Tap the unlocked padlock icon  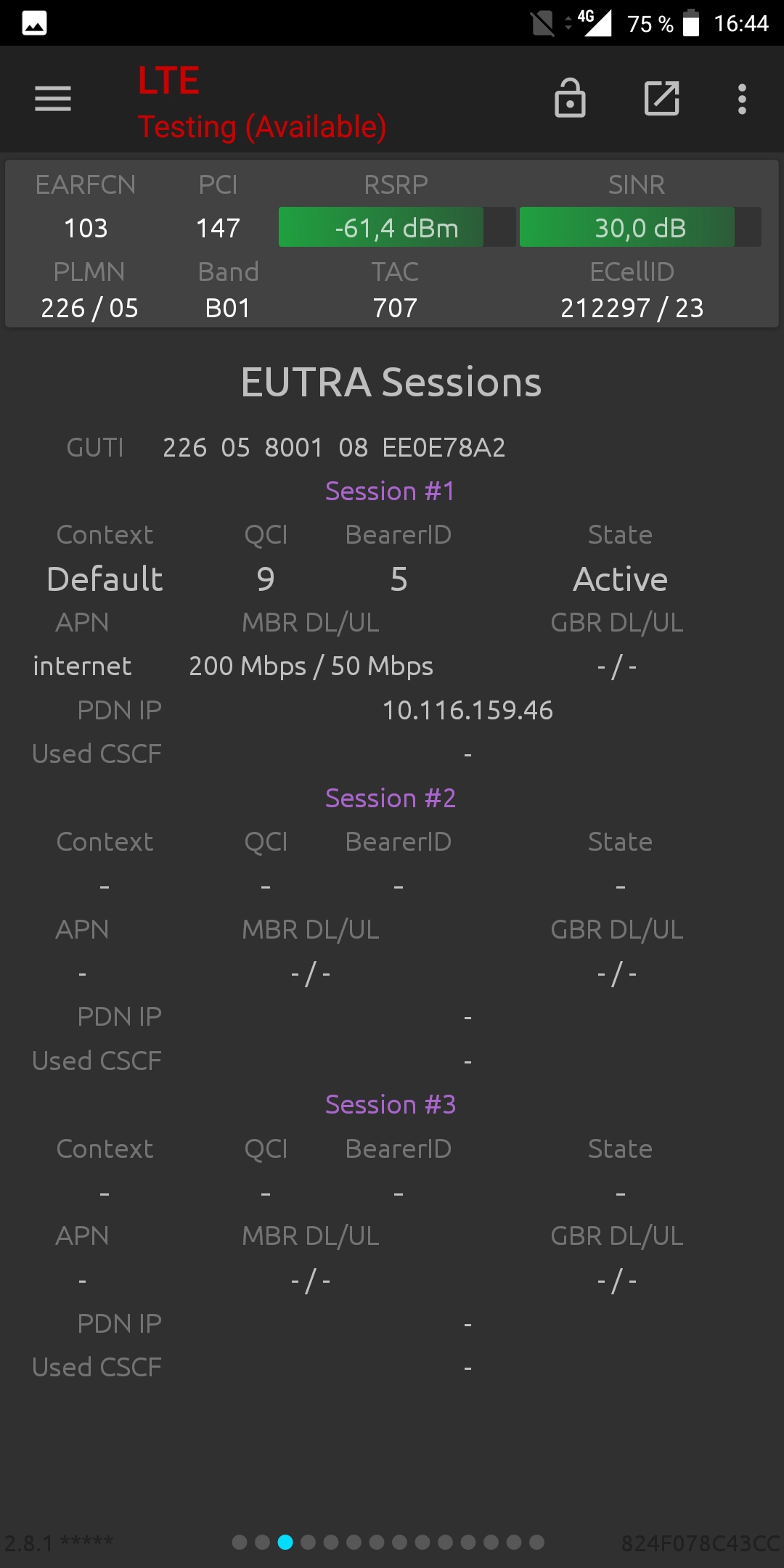570,98
